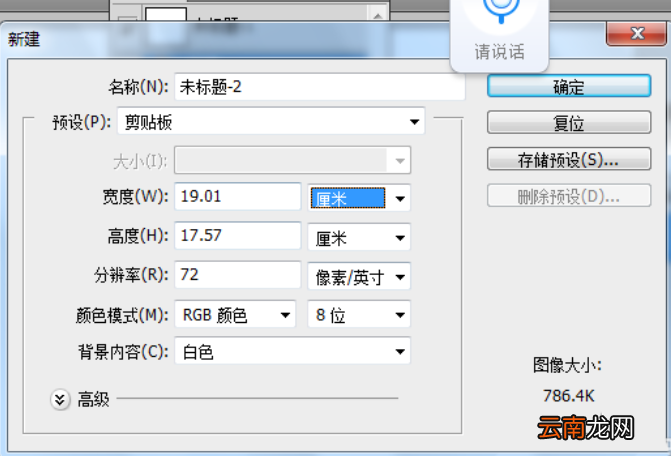Image resolution: width=671 pixels, height=456 pixels.
Task: Open the 颜色模式 dropdown RGB 颜色
Action: point(235,314)
